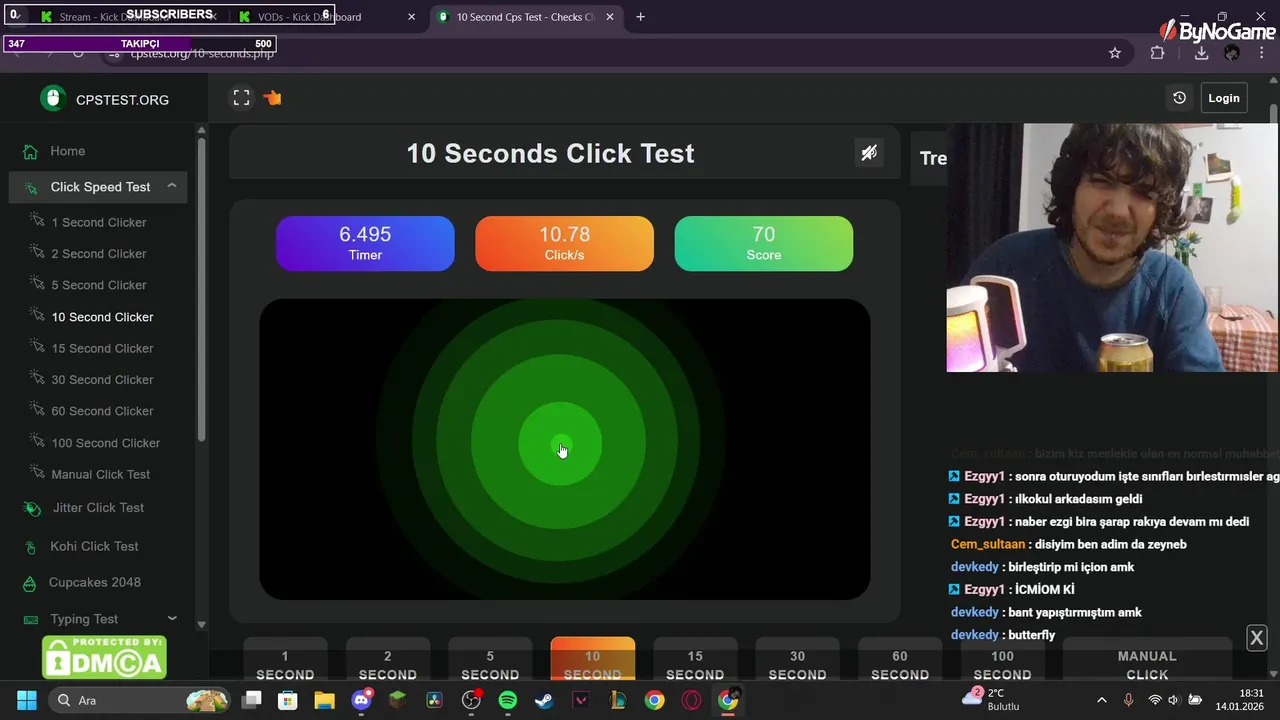This screenshot has width=1280, height=720.
Task: Switch to 2 SECOND bottom tab
Action: click(388, 660)
